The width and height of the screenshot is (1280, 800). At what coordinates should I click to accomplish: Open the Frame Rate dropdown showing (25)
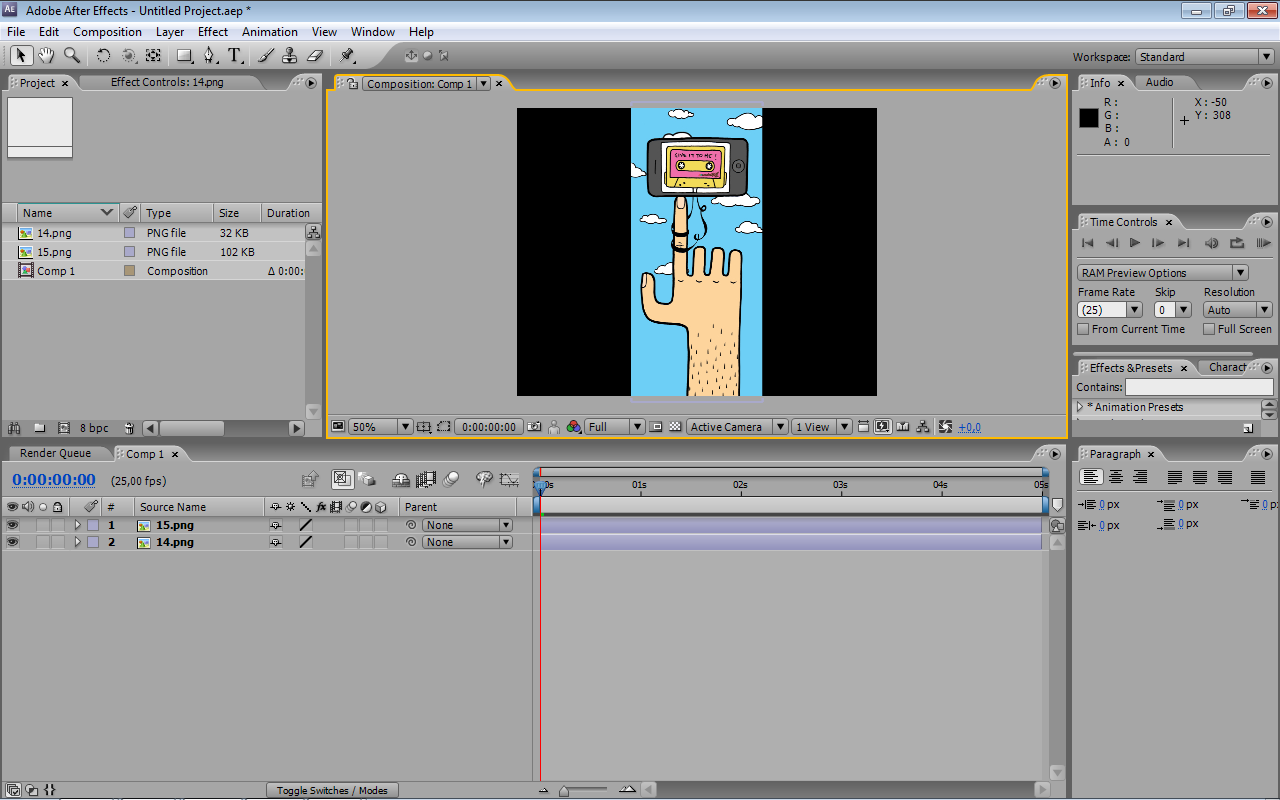tap(1109, 310)
